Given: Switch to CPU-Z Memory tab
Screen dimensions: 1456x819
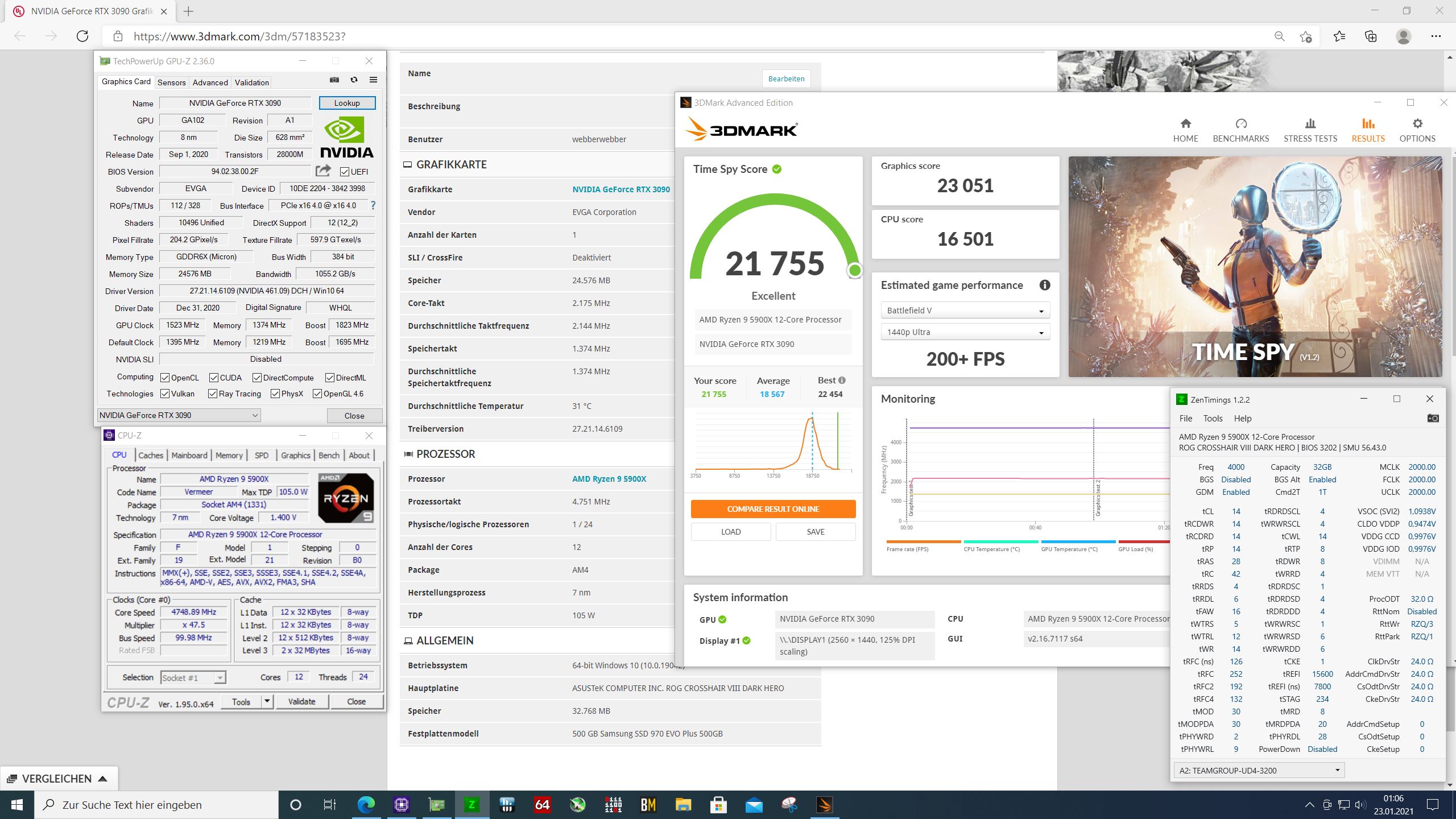Looking at the screenshot, I should [x=229, y=455].
